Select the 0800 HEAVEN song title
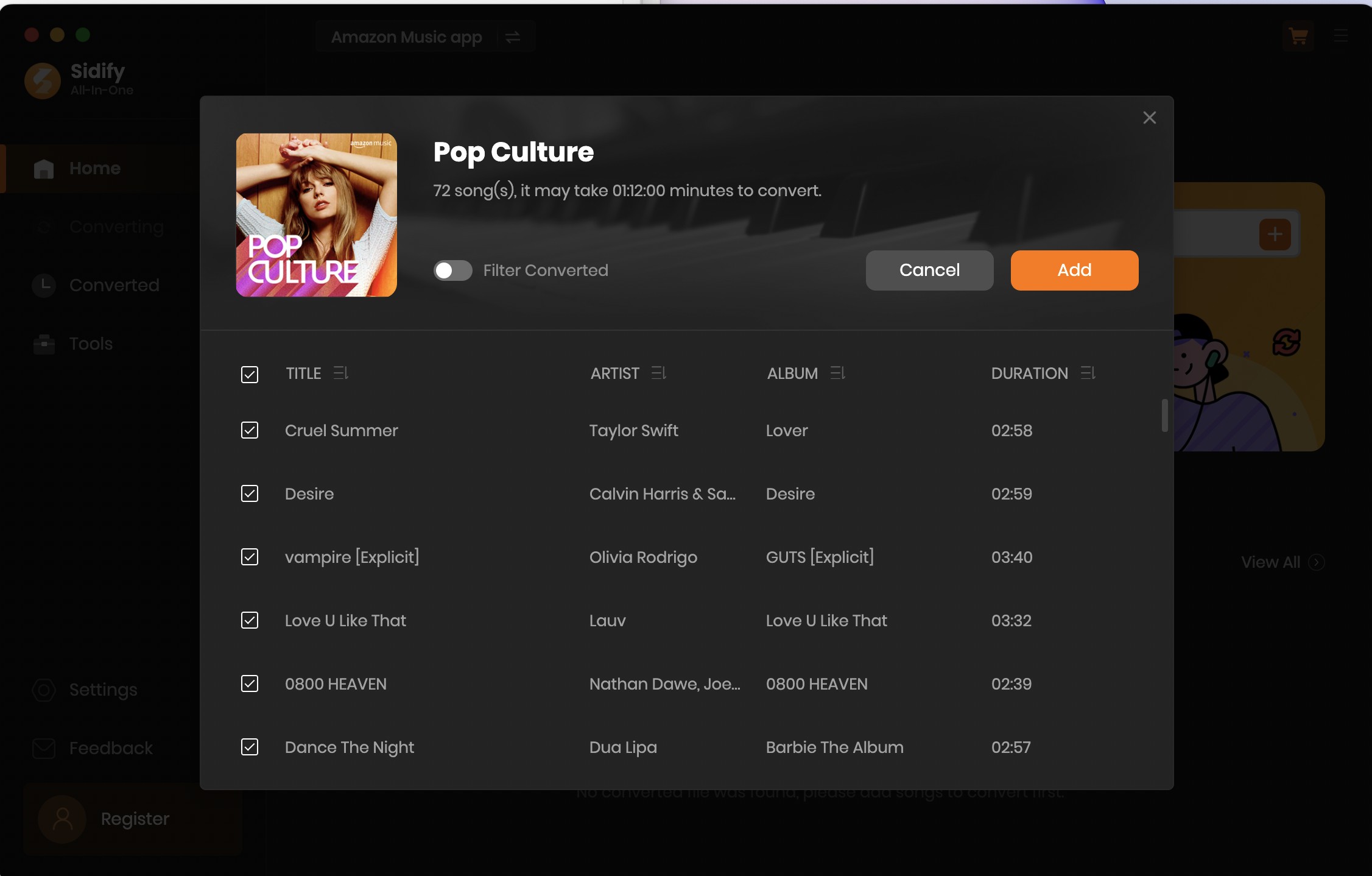 tap(336, 684)
